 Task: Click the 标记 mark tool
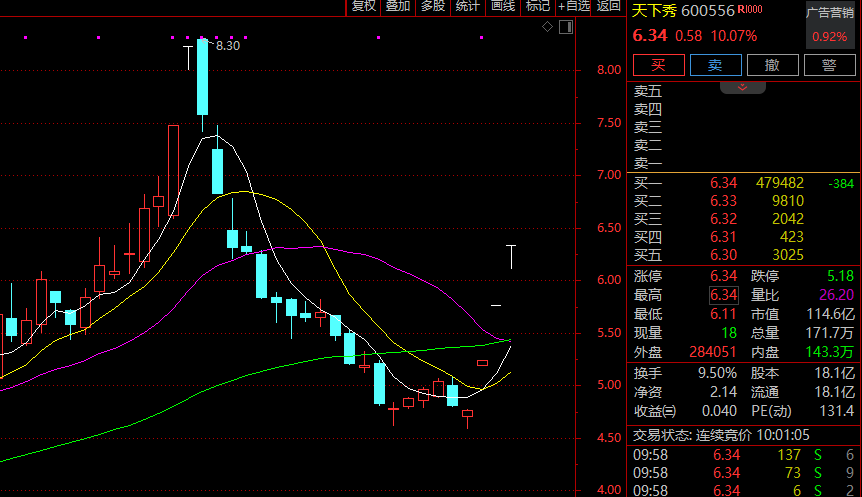538,7
